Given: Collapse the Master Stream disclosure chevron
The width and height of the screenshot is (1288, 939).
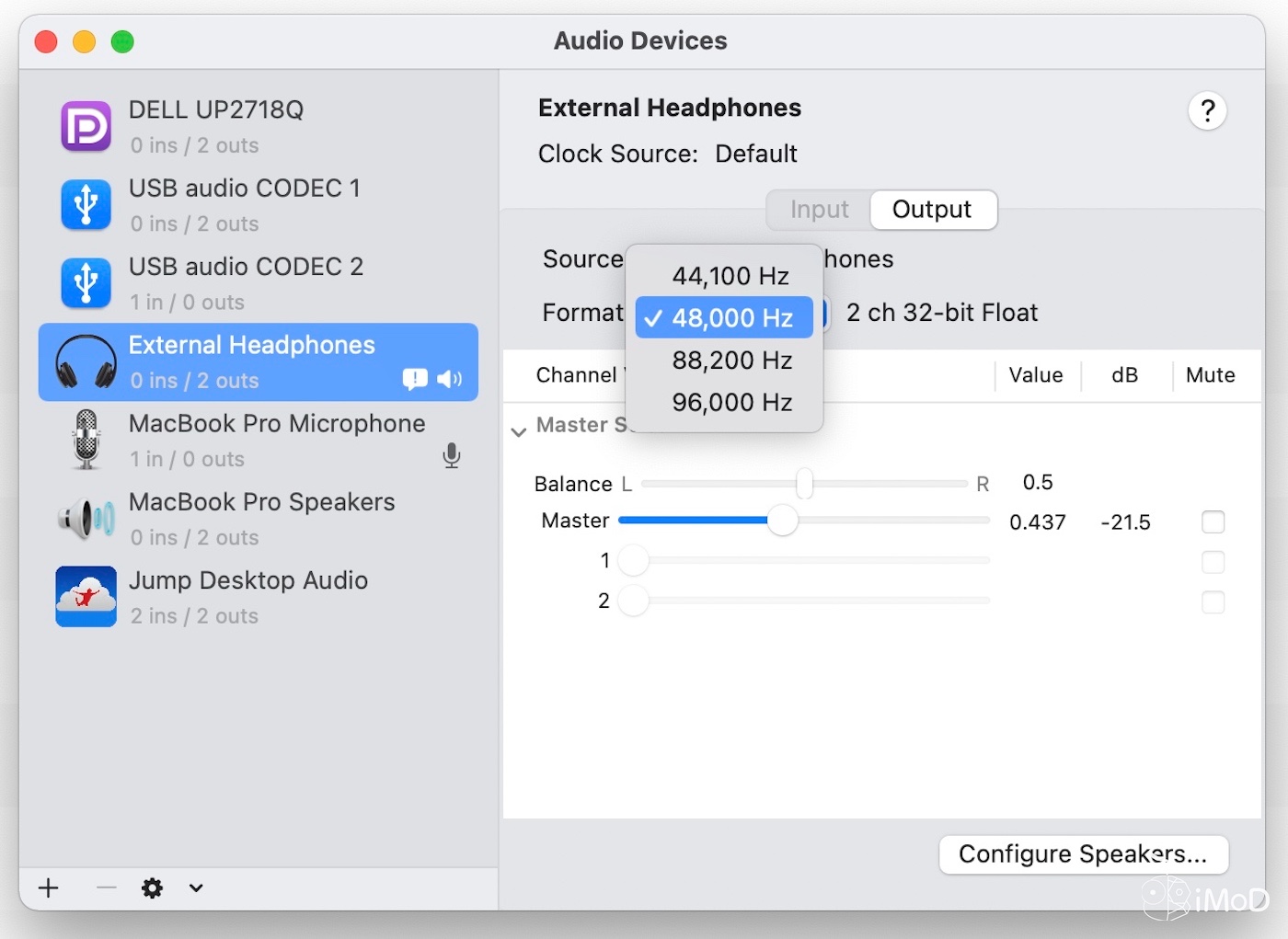Looking at the screenshot, I should coord(519,431).
